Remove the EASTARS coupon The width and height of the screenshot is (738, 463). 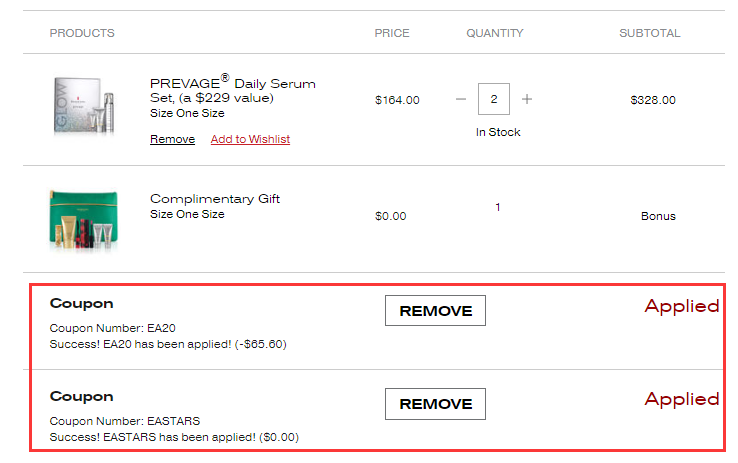coord(435,404)
